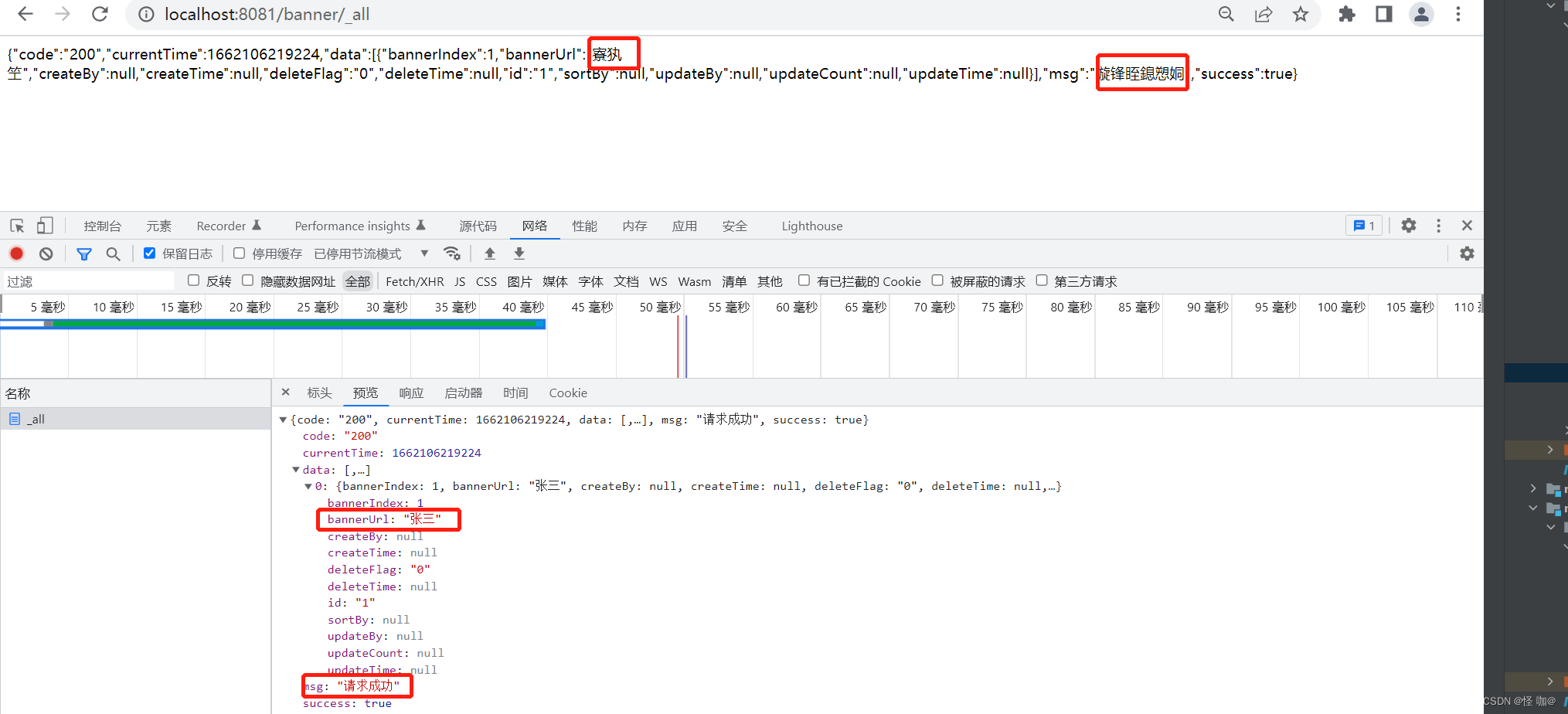Image resolution: width=1568 pixels, height=714 pixels.
Task: Click the 过滤 filter input field
Action: pyautogui.click(x=89, y=281)
